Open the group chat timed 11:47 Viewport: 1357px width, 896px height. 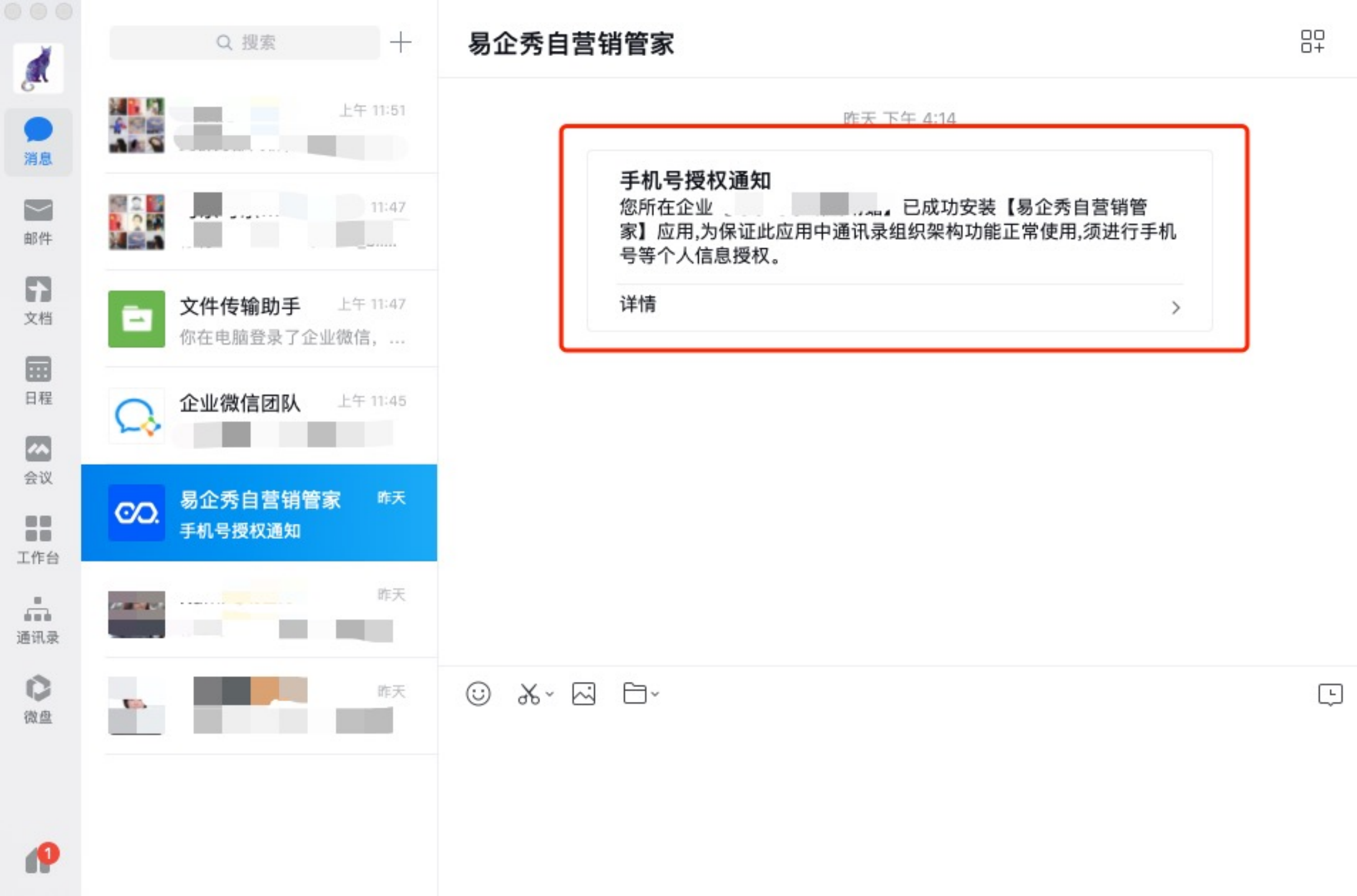(259, 222)
